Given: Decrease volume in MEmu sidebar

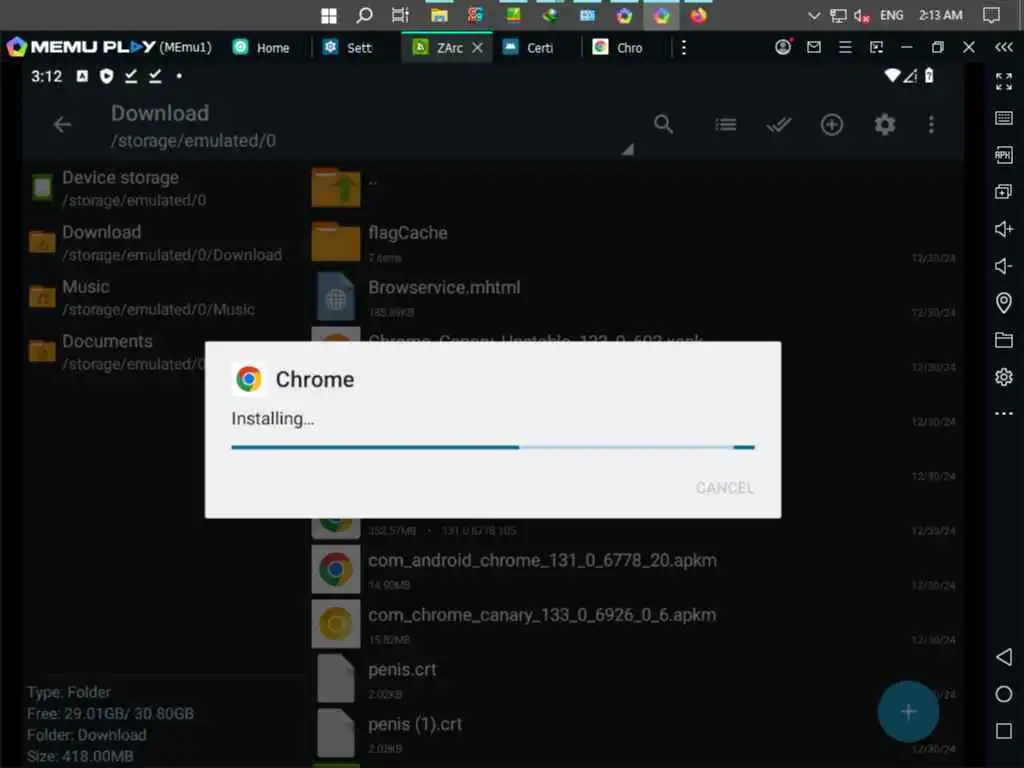Looking at the screenshot, I should 1004,266.
